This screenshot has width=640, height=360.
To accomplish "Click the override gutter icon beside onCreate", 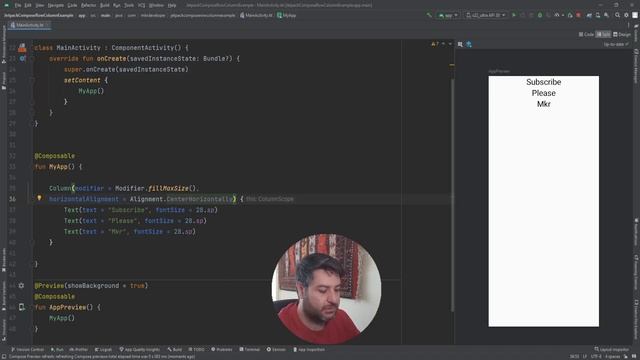I will tap(22, 58).
